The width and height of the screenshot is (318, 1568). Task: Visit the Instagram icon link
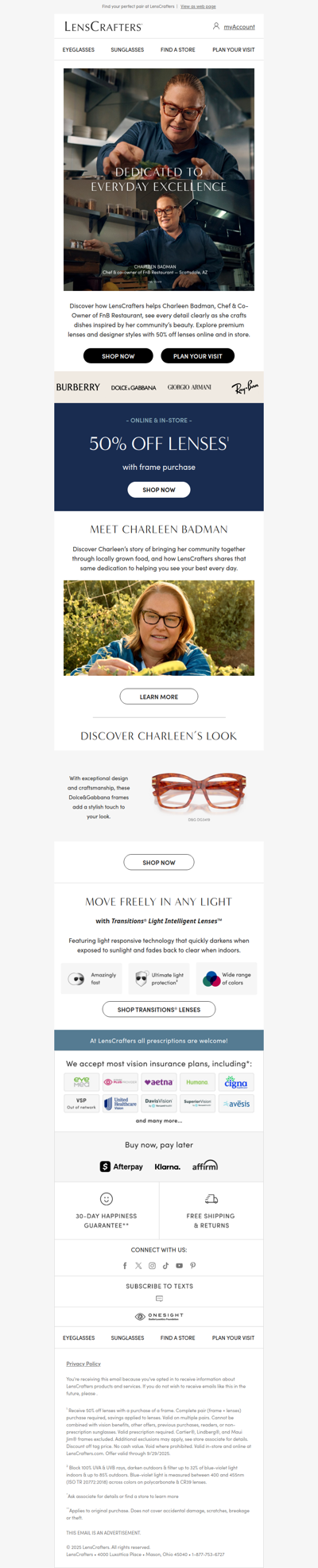coord(152,1265)
